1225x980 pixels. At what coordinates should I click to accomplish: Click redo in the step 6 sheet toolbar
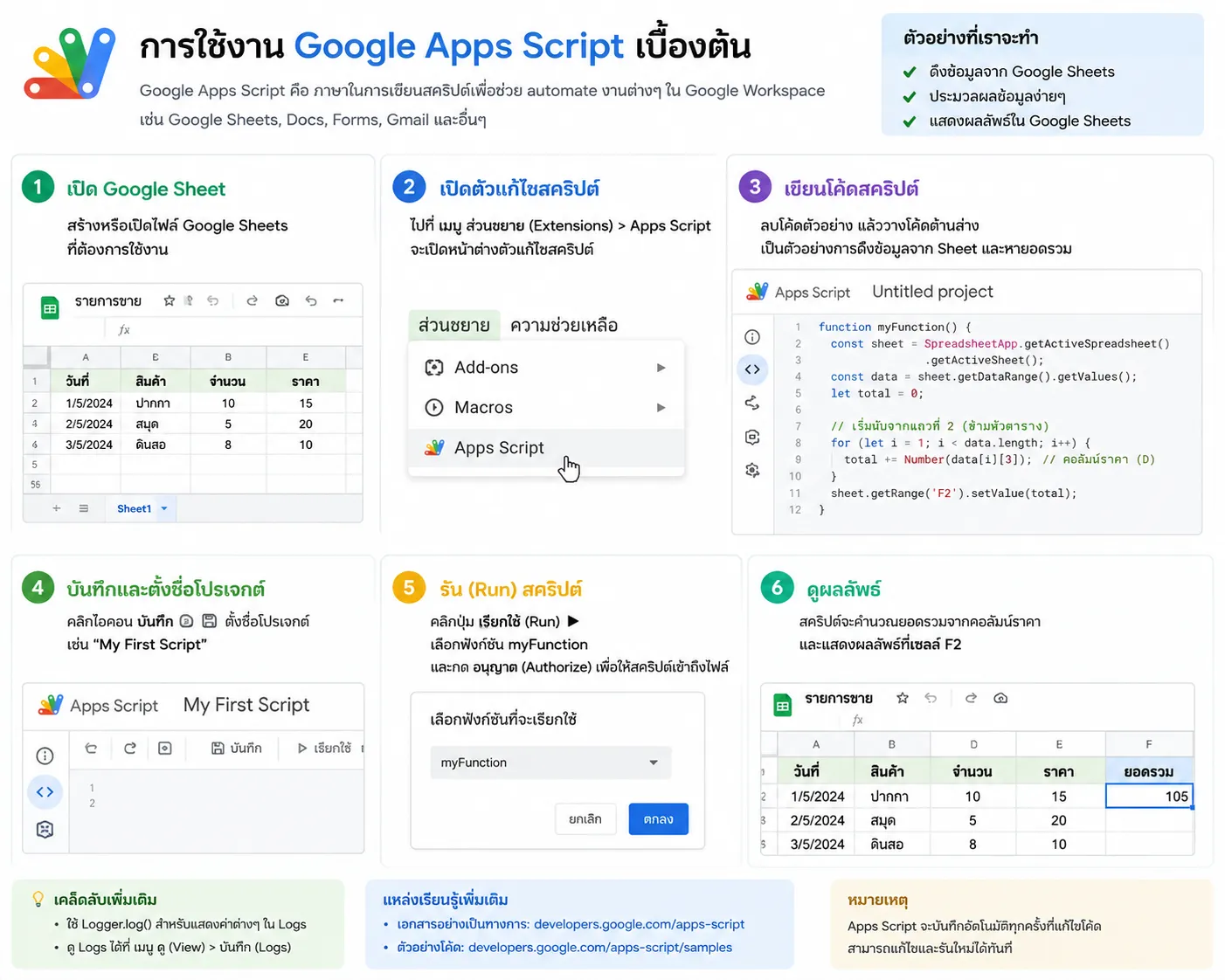point(971,698)
